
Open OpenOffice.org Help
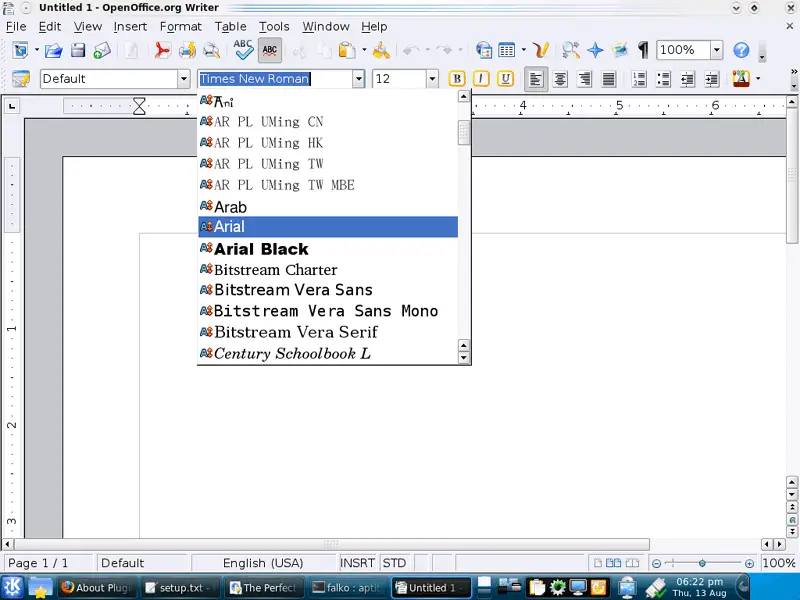coord(741,50)
